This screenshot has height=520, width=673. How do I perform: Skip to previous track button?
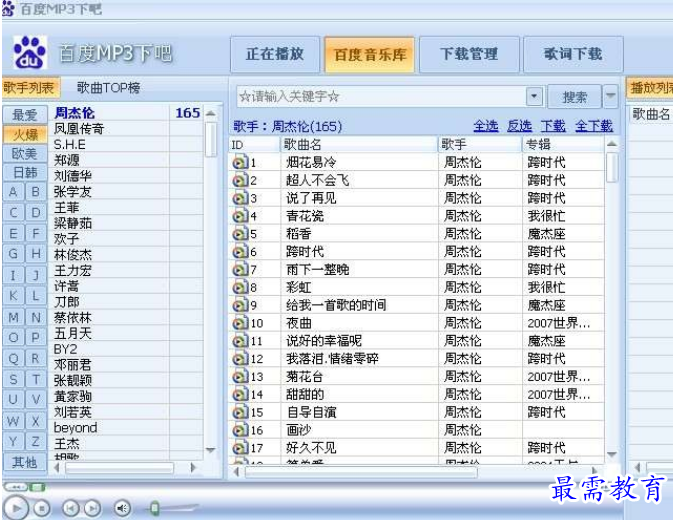point(71,508)
